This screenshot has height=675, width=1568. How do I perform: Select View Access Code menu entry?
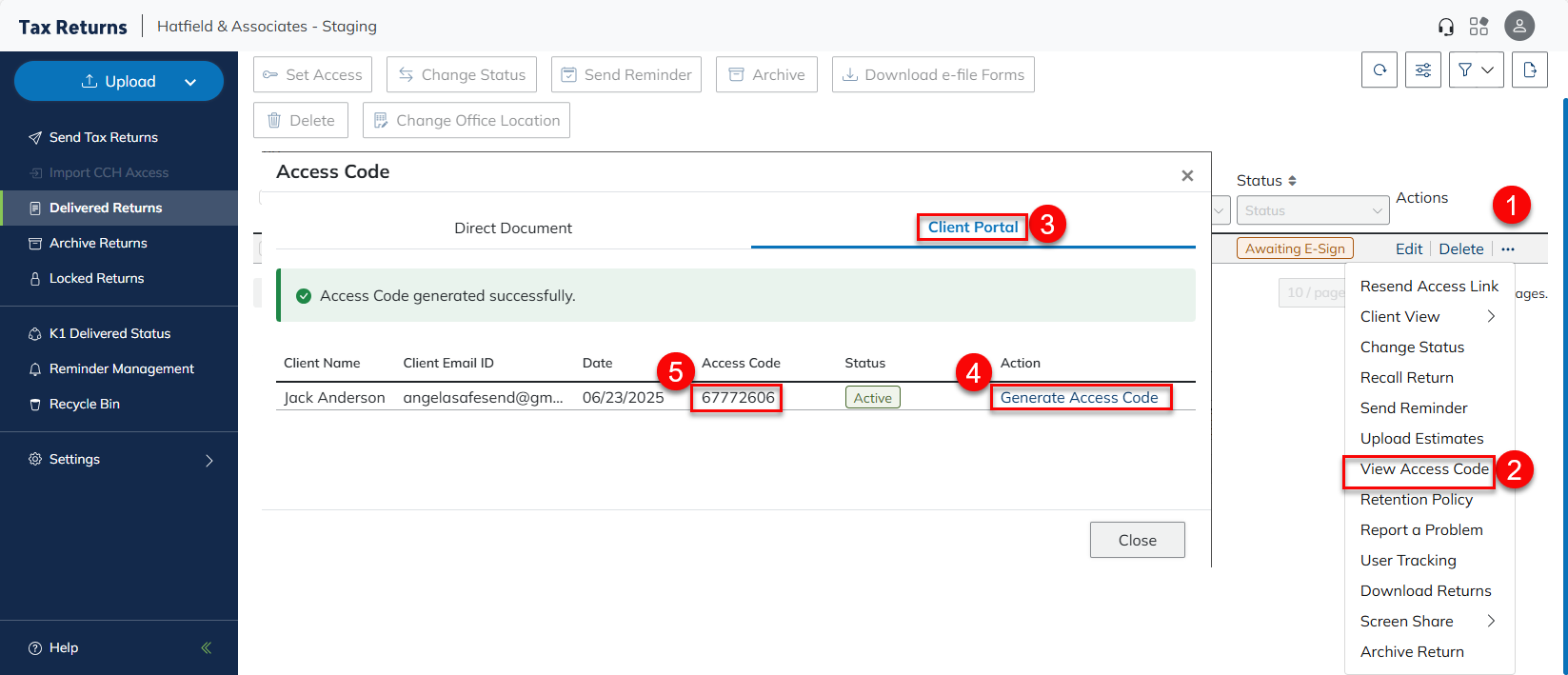tap(1423, 469)
